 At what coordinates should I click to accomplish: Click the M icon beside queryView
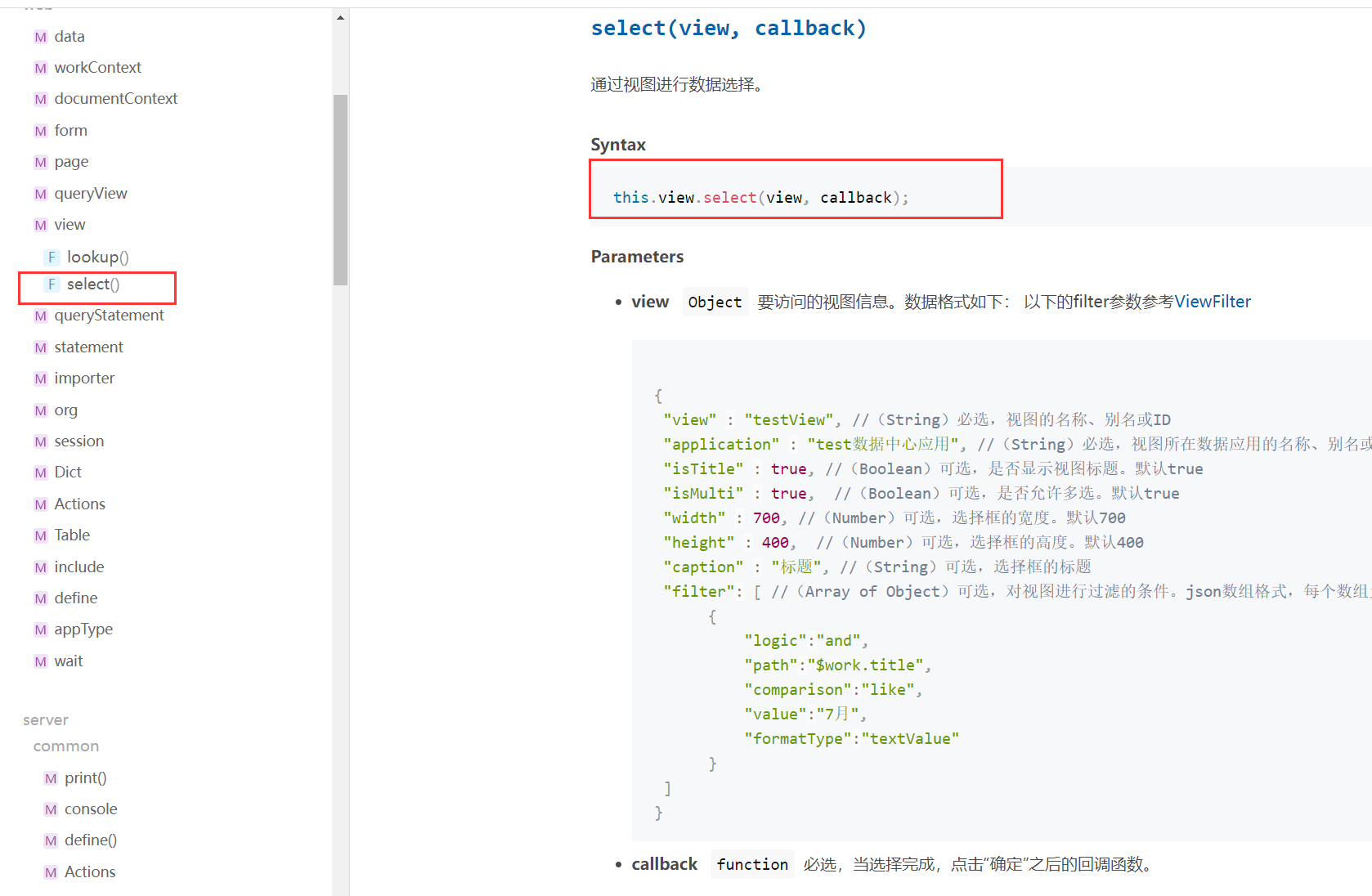tap(40, 194)
